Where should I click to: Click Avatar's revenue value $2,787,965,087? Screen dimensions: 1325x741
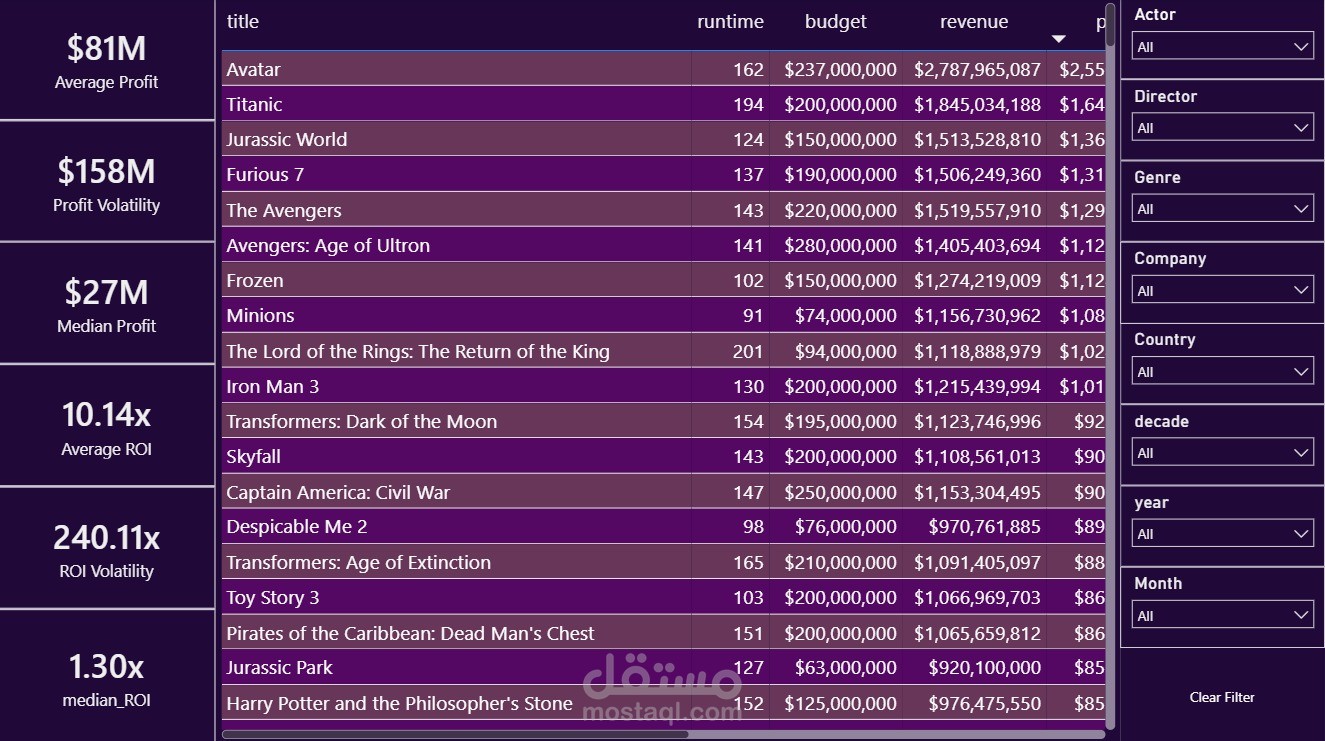(977, 69)
